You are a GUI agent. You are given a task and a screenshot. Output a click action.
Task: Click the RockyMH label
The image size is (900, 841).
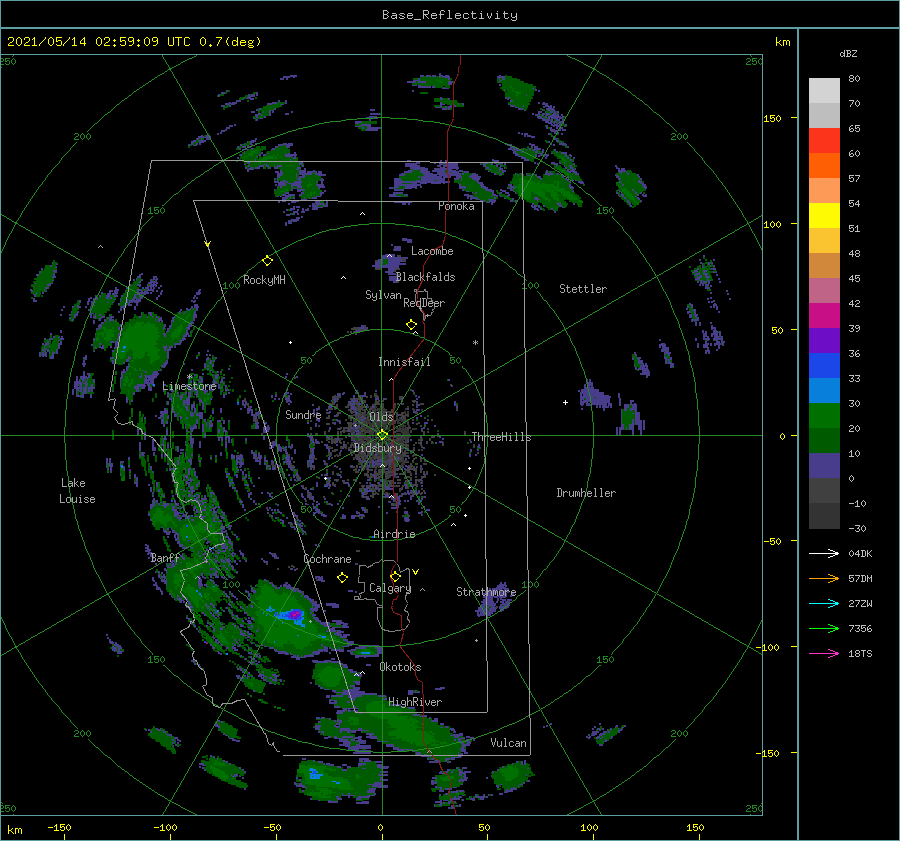click(264, 280)
